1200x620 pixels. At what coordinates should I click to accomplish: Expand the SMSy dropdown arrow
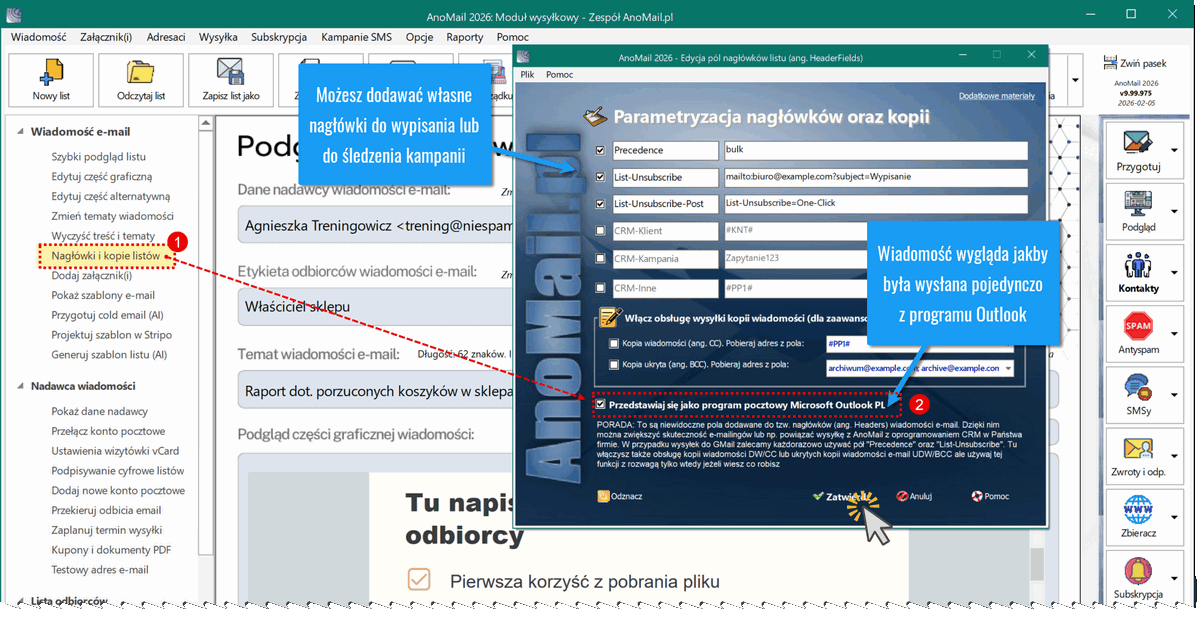point(1174,395)
